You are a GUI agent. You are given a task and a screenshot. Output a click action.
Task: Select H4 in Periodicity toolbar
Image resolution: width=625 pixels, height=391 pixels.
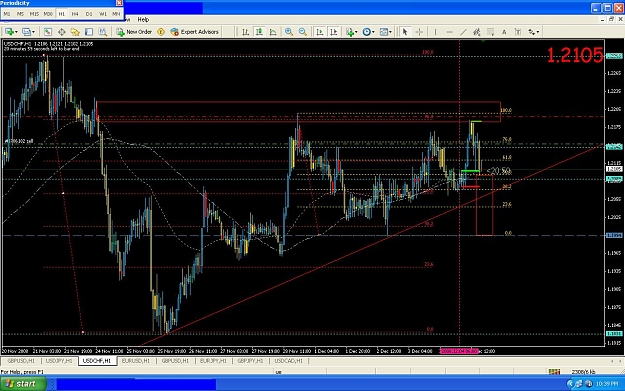[x=75, y=14]
